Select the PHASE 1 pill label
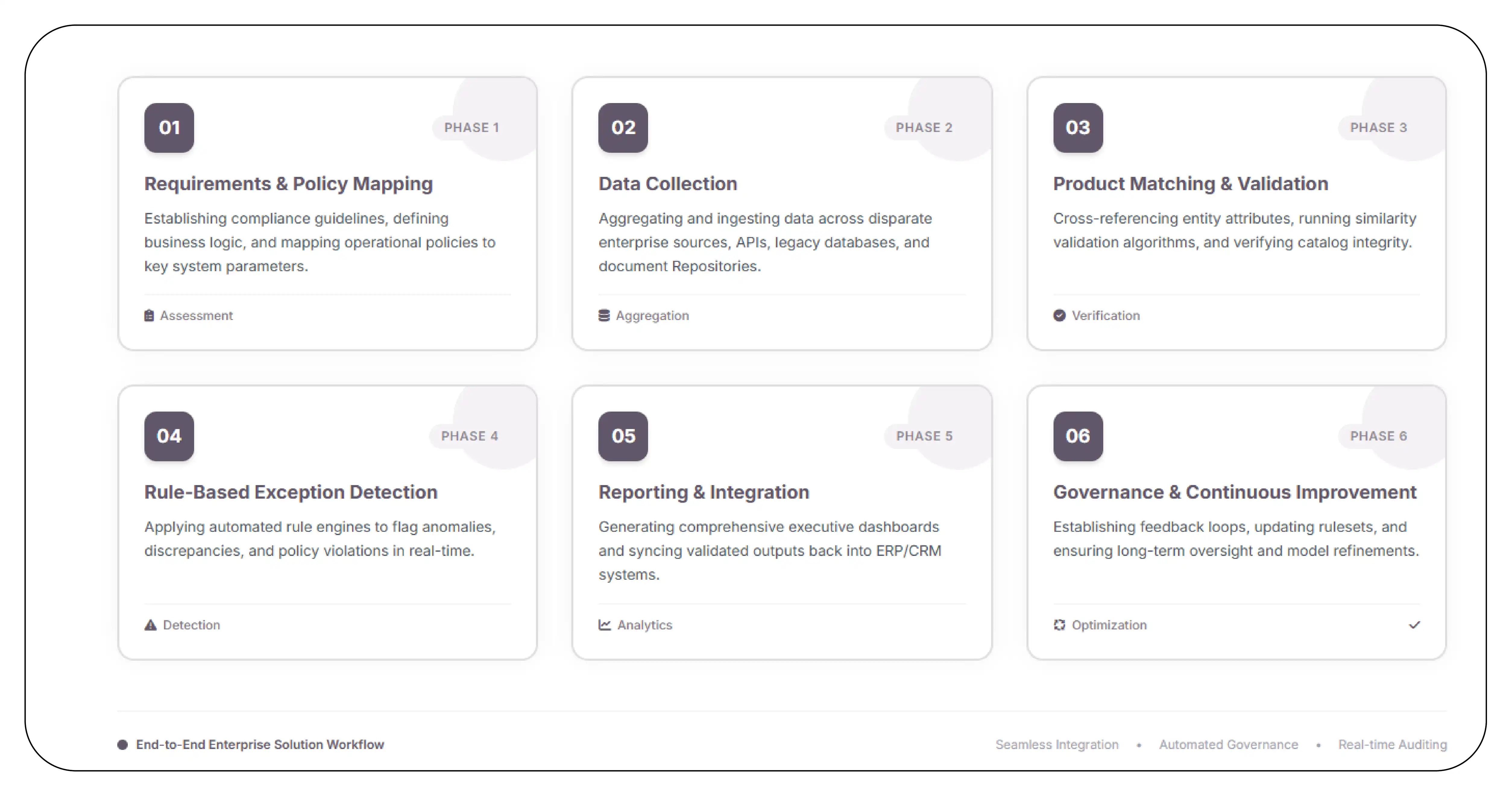Screen dimensions: 1512x796 click(472, 128)
